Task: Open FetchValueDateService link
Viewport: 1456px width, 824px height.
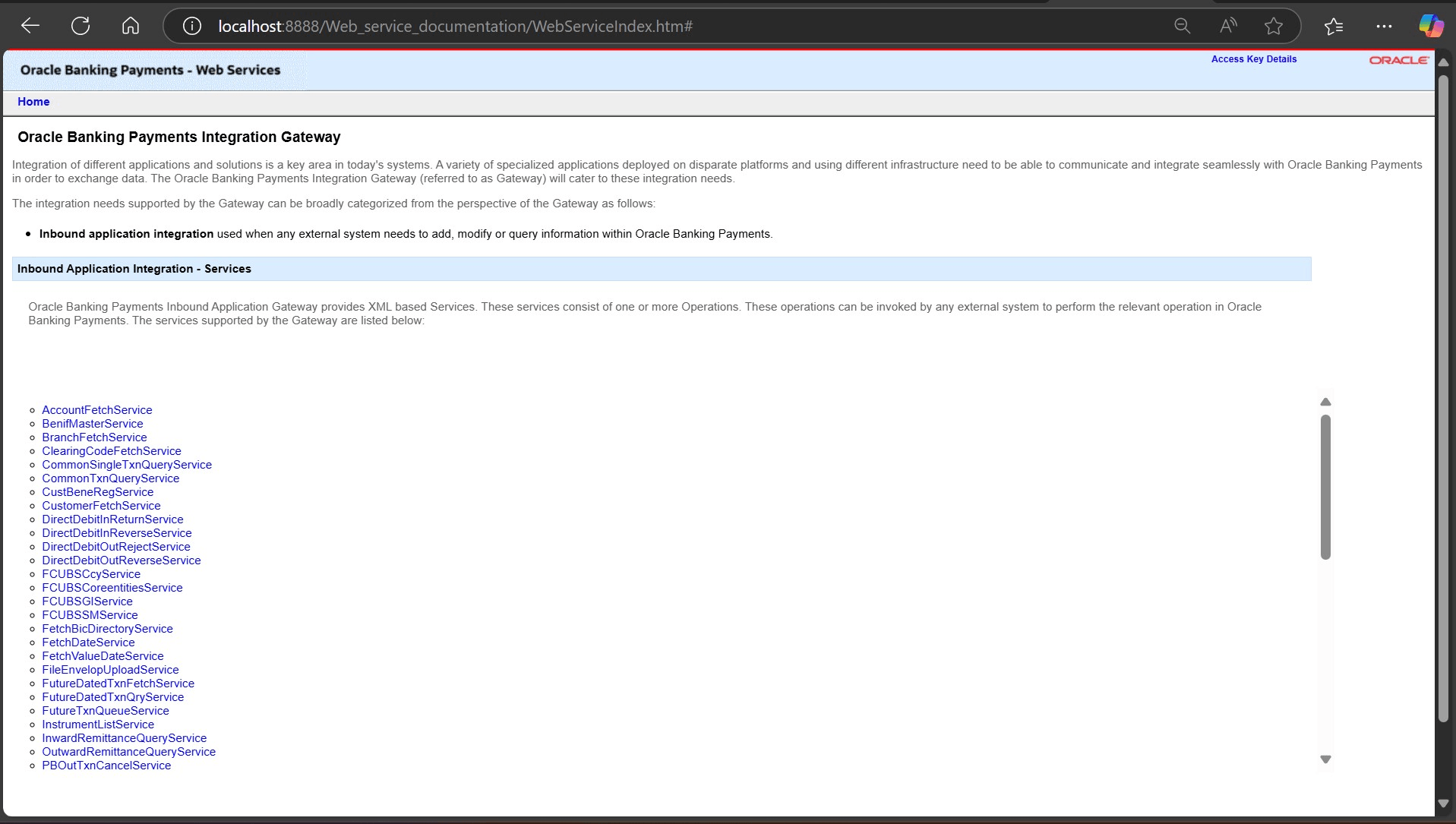Action: (103, 656)
